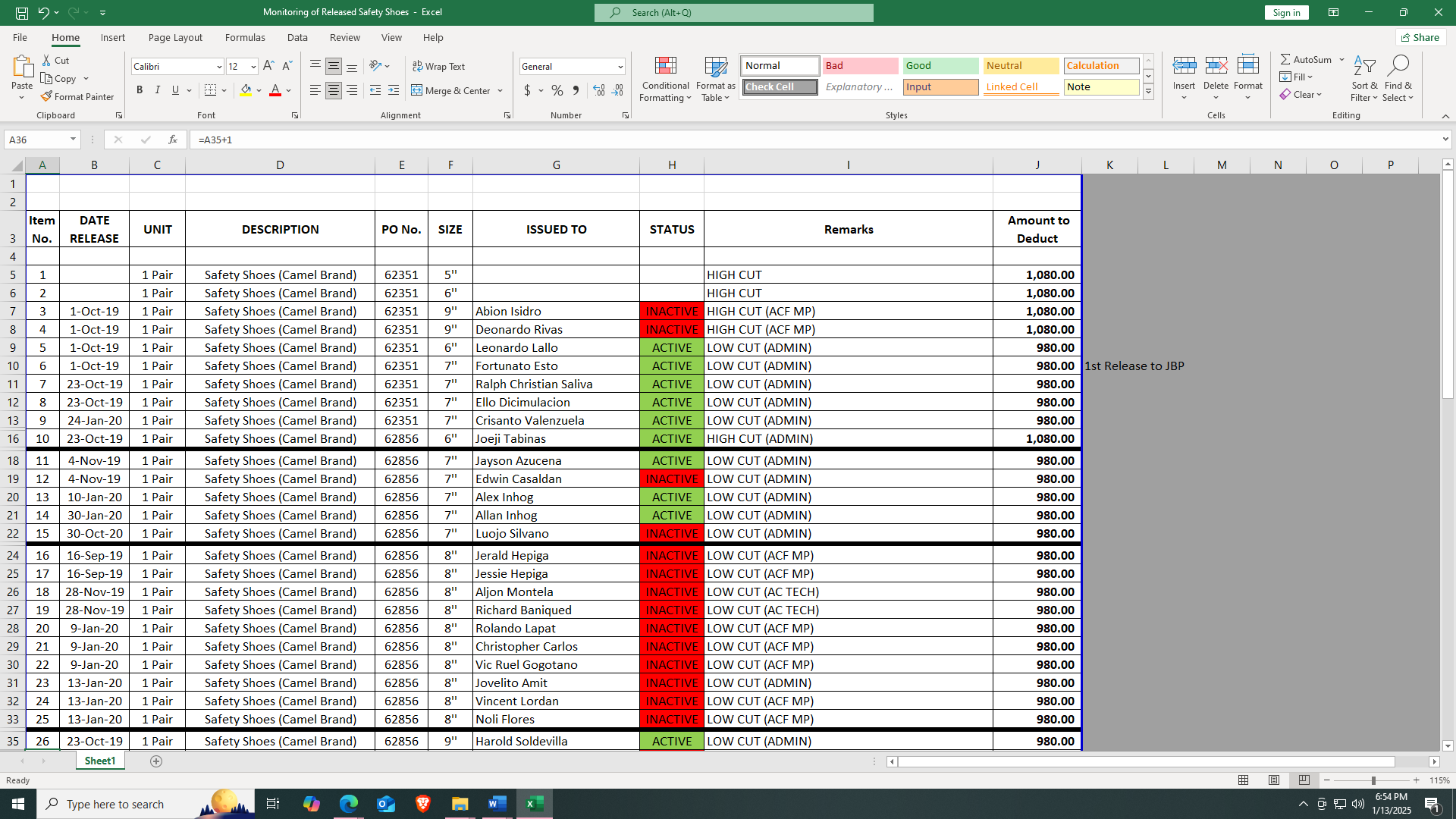Open the Merge & Center dropdown arrow

pyautogui.click(x=500, y=91)
